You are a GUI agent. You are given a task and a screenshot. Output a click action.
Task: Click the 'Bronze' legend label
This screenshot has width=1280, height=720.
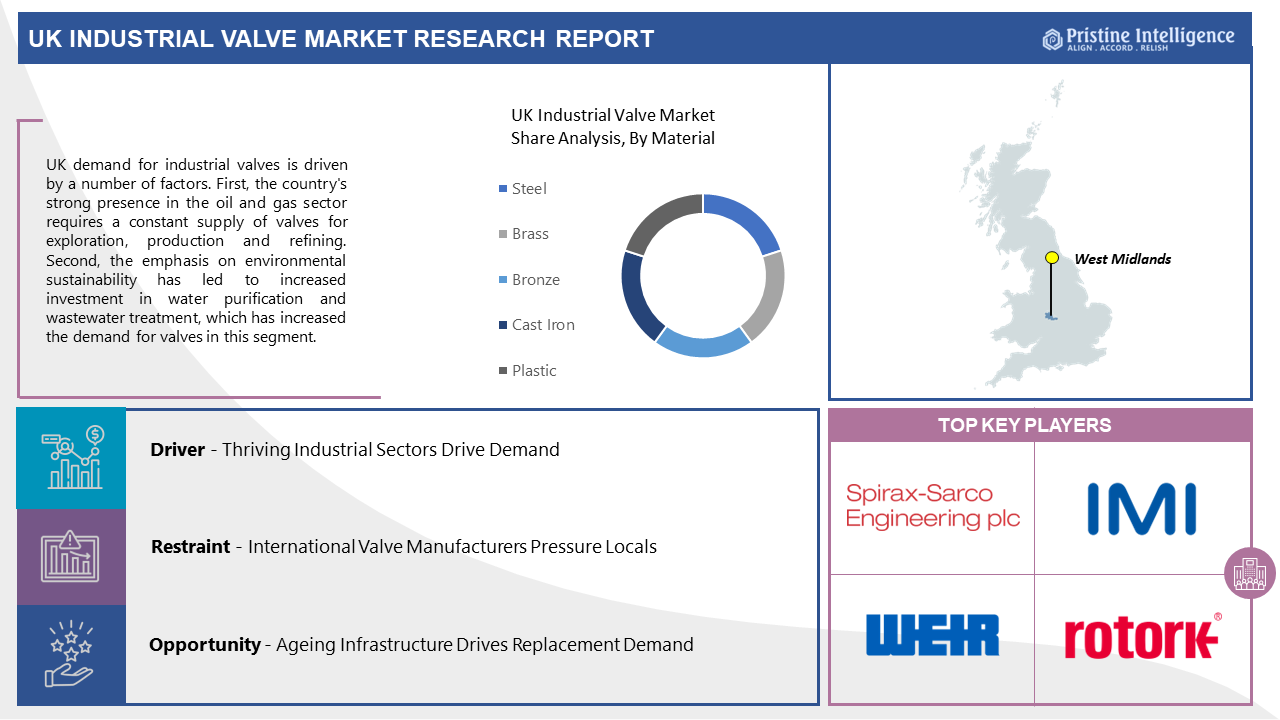[536, 280]
